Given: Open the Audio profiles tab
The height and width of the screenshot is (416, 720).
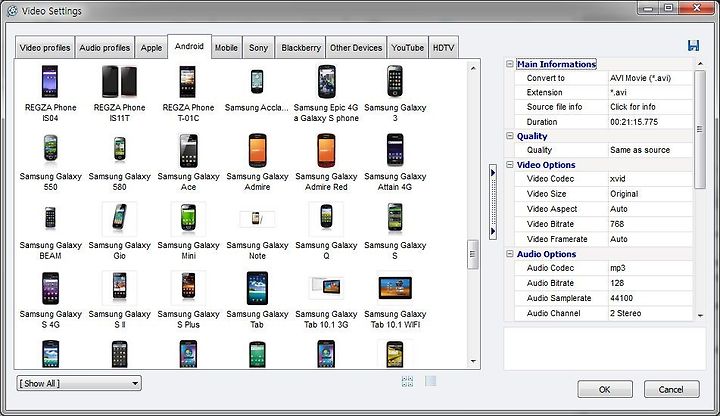Looking at the screenshot, I should pos(105,48).
